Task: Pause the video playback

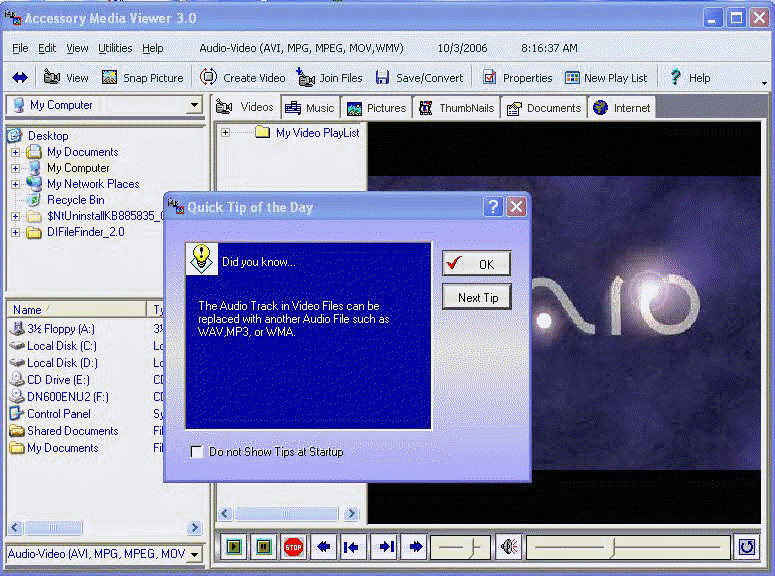Action: [264, 547]
